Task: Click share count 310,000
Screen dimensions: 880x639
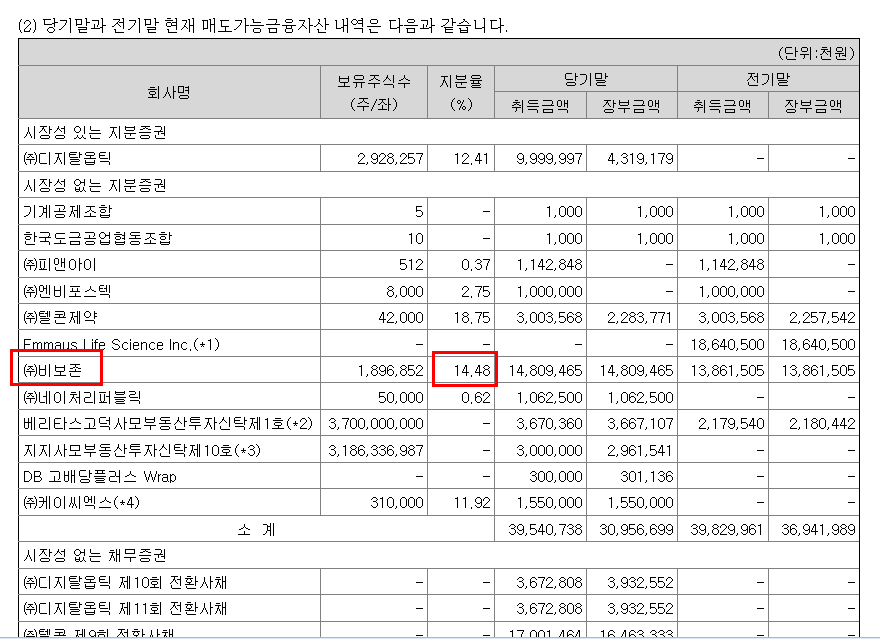Action: tap(397, 503)
